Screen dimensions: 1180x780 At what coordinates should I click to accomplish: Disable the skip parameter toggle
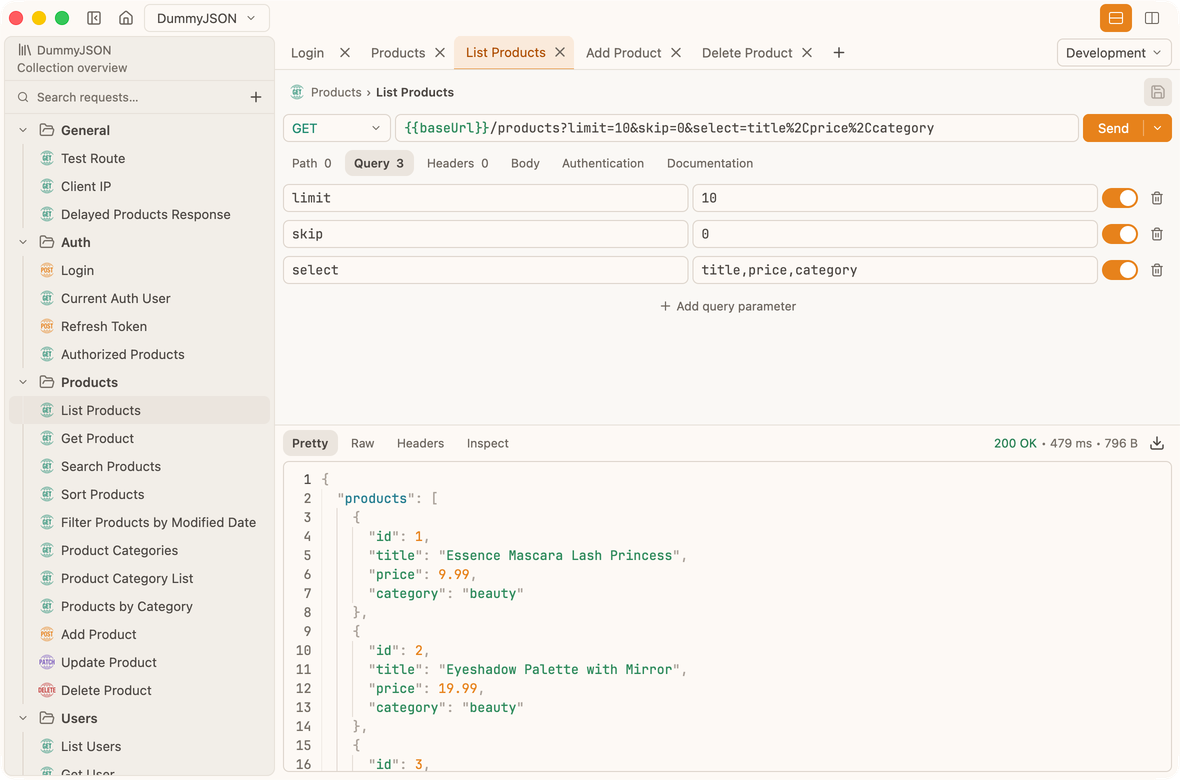click(1120, 234)
